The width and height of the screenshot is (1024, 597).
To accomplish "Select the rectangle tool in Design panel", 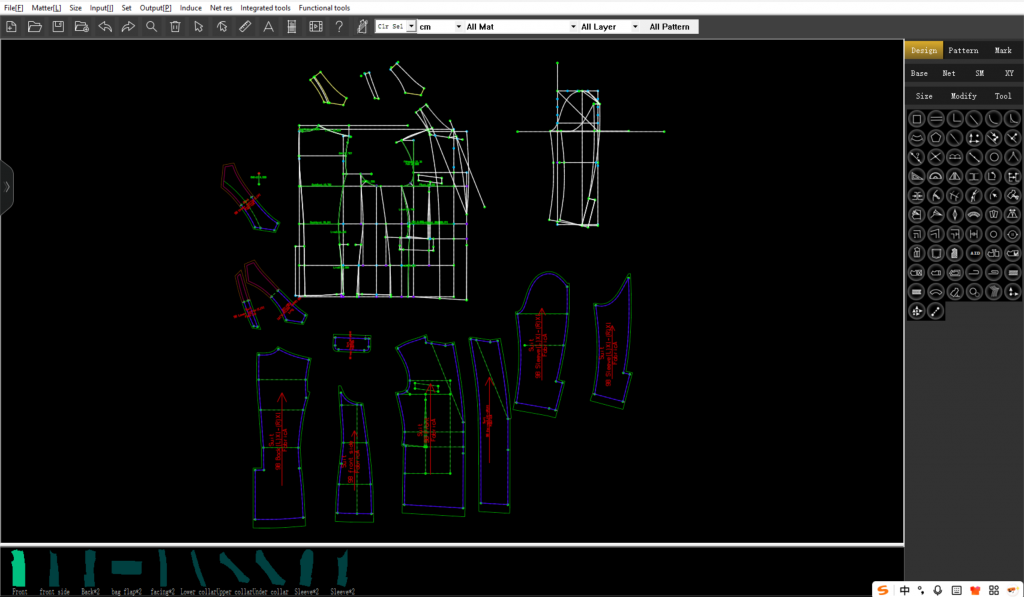I will click(916, 119).
